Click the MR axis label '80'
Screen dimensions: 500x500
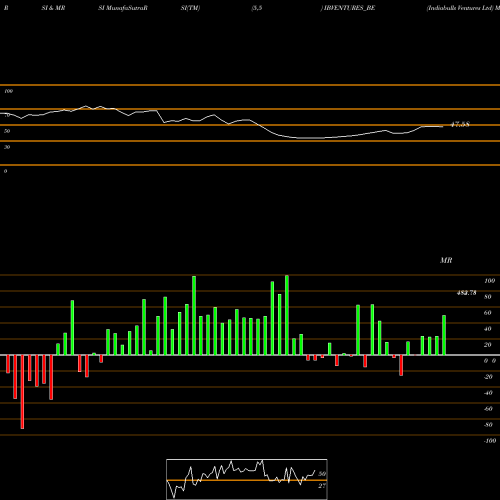[x=488, y=297]
